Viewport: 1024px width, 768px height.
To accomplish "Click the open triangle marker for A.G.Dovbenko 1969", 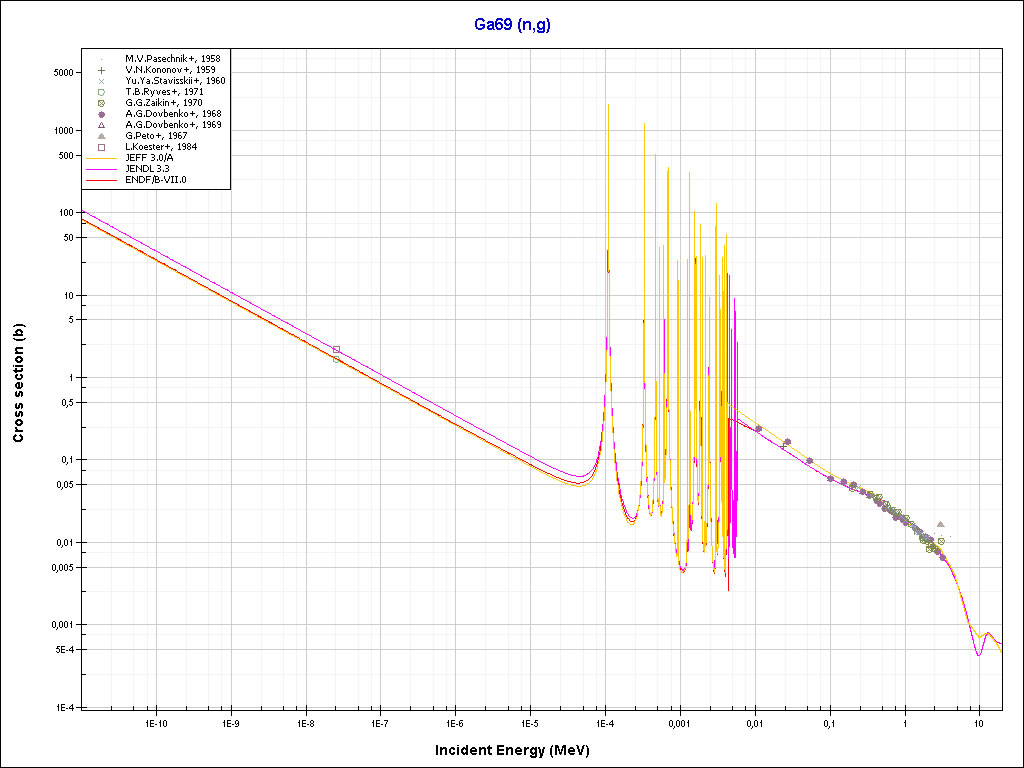I will tap(102, 125).
